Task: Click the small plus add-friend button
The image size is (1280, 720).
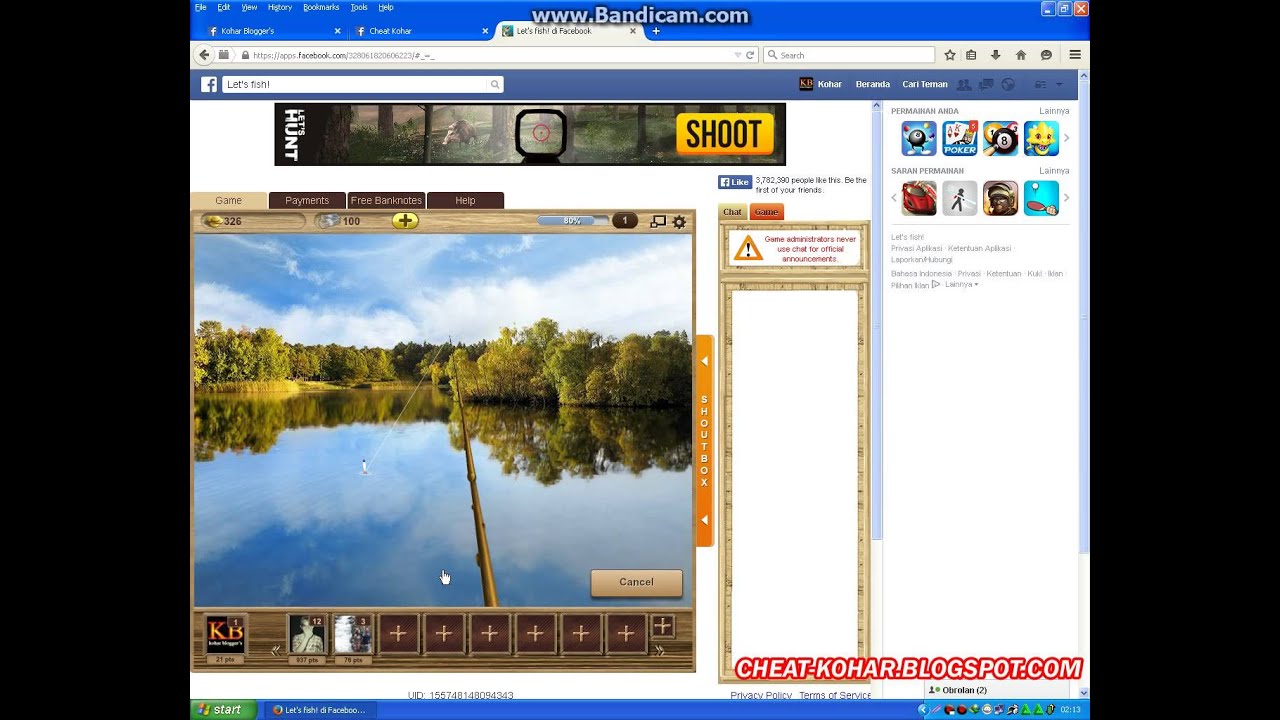Action: (x=663, y=626)
